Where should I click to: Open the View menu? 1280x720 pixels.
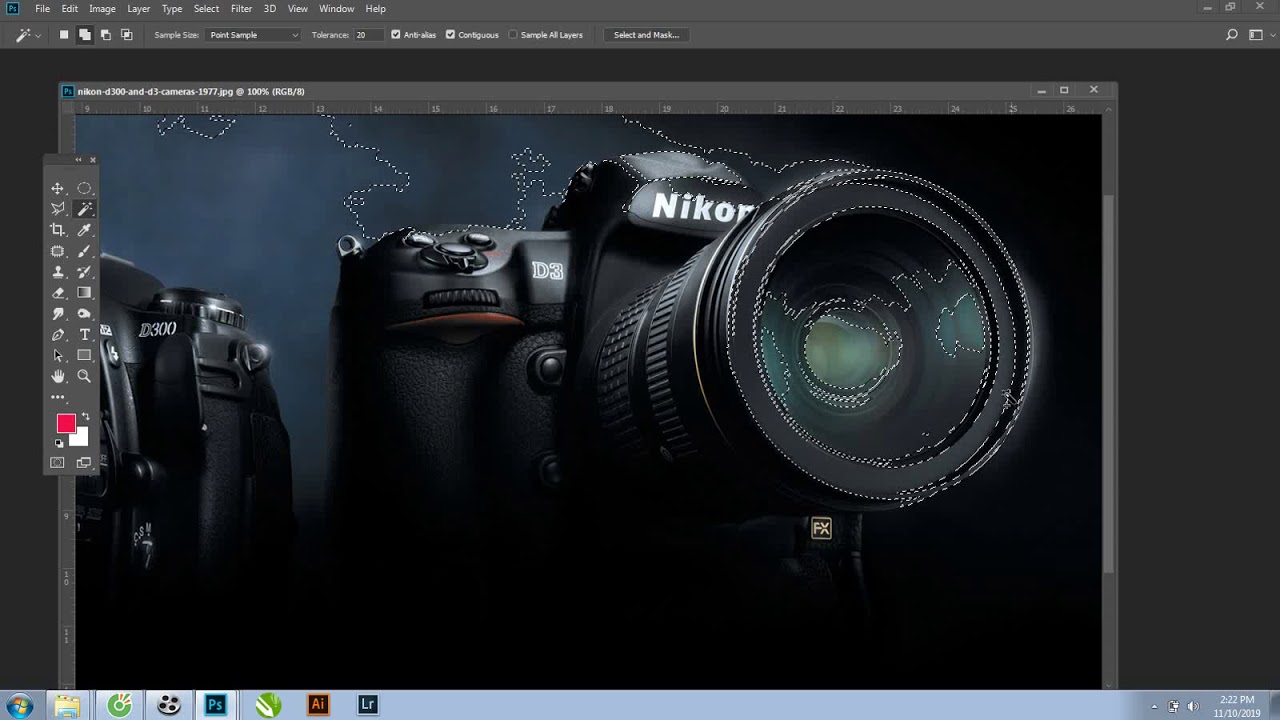pos(298,9)
